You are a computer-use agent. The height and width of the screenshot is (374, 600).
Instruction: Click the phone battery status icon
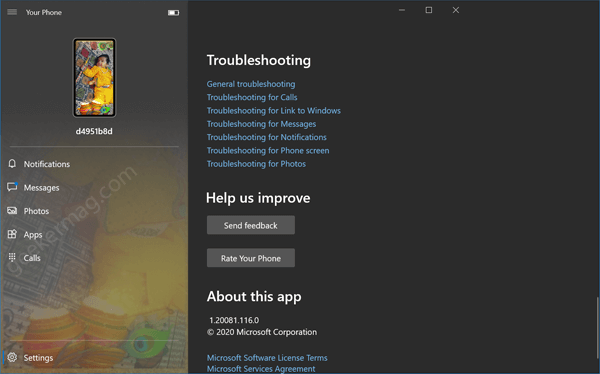coord(173,13)
